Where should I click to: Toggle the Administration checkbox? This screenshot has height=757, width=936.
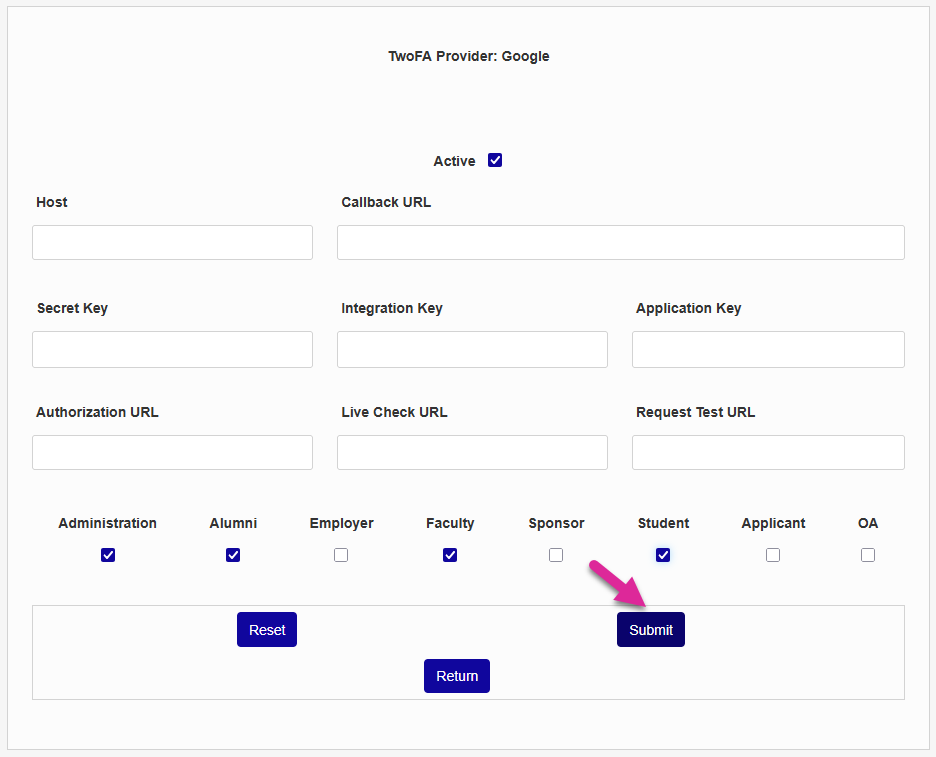click(x=108, y=555)
